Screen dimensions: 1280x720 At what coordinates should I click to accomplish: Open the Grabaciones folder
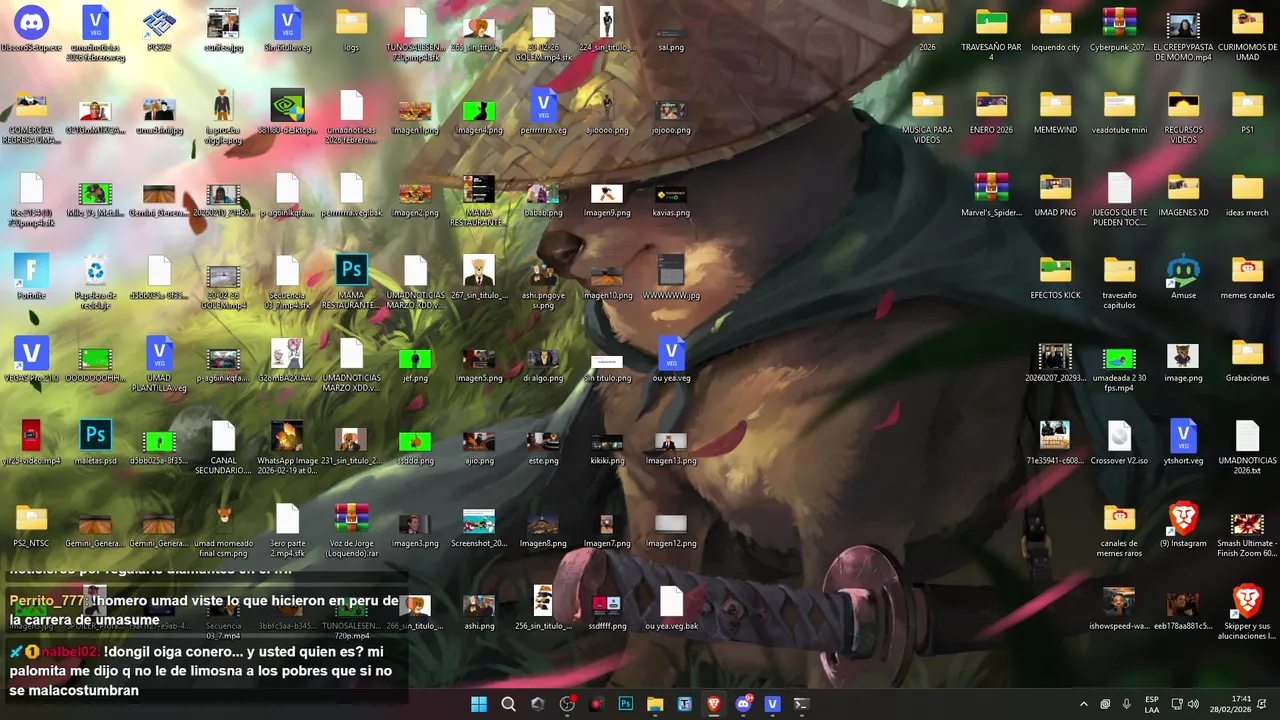pyautogui.click(x=1247, y=360)
